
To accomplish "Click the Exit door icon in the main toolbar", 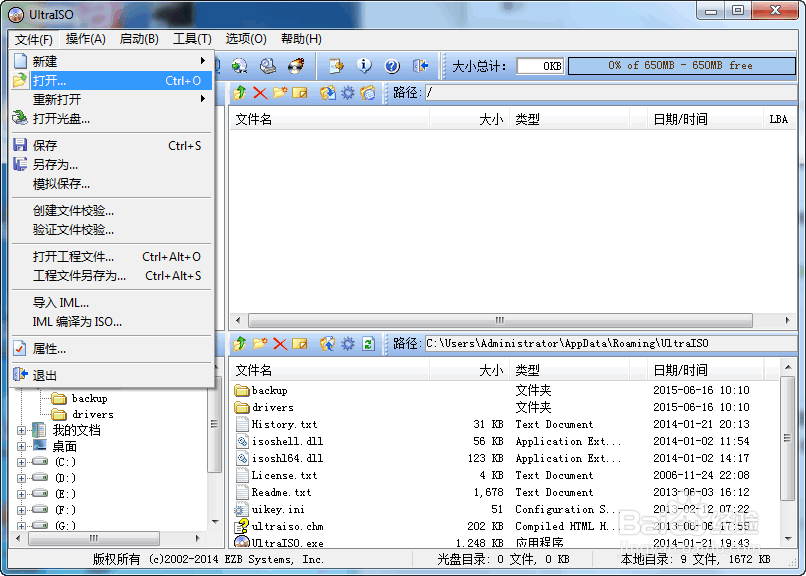I will coord(420,66).
